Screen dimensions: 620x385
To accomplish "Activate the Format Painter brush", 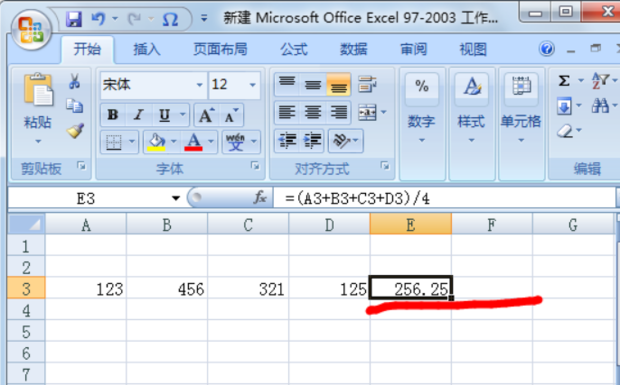I will coord(75,130).
